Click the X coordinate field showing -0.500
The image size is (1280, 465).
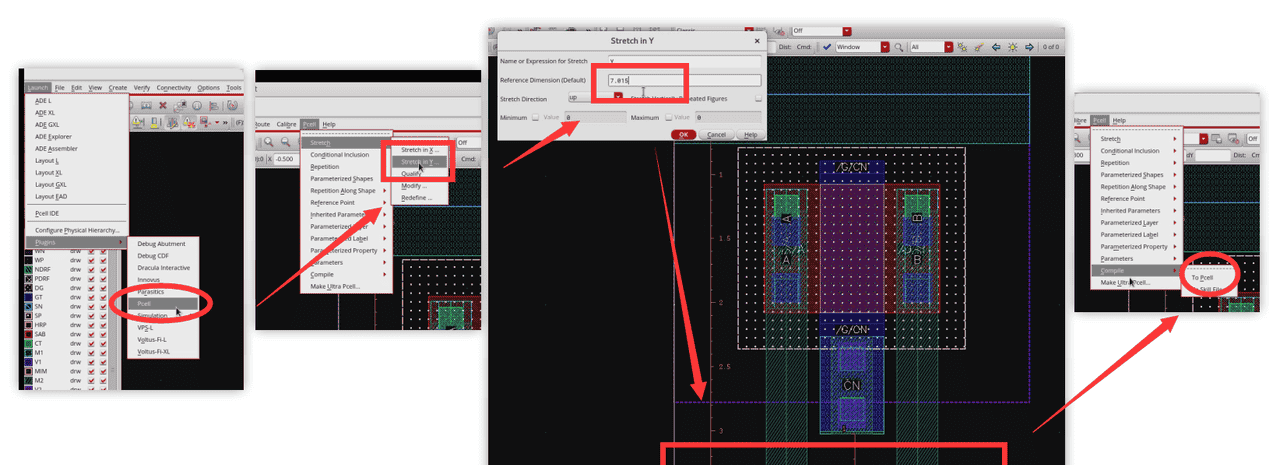[285, 159]
